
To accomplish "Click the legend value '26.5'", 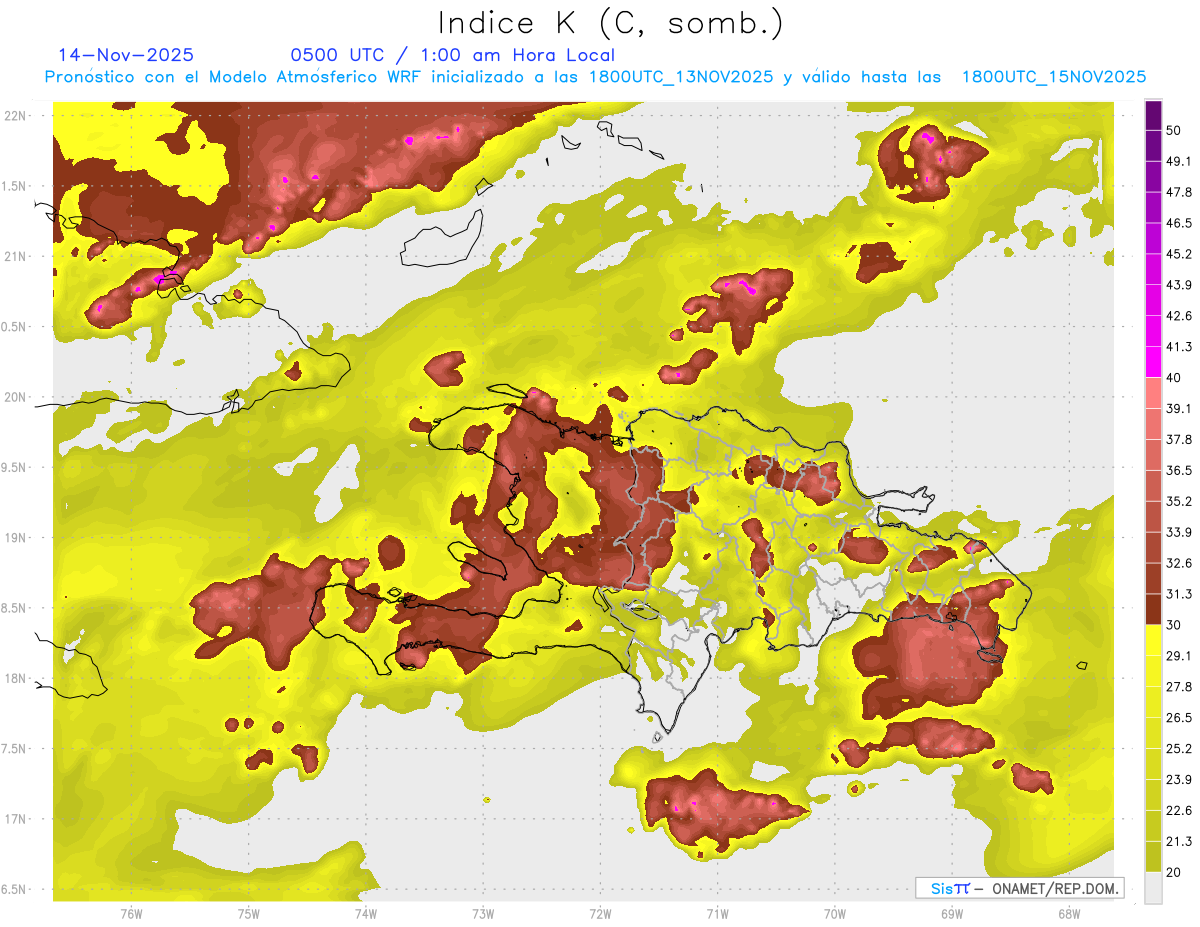I will (x=1179, y=718).
